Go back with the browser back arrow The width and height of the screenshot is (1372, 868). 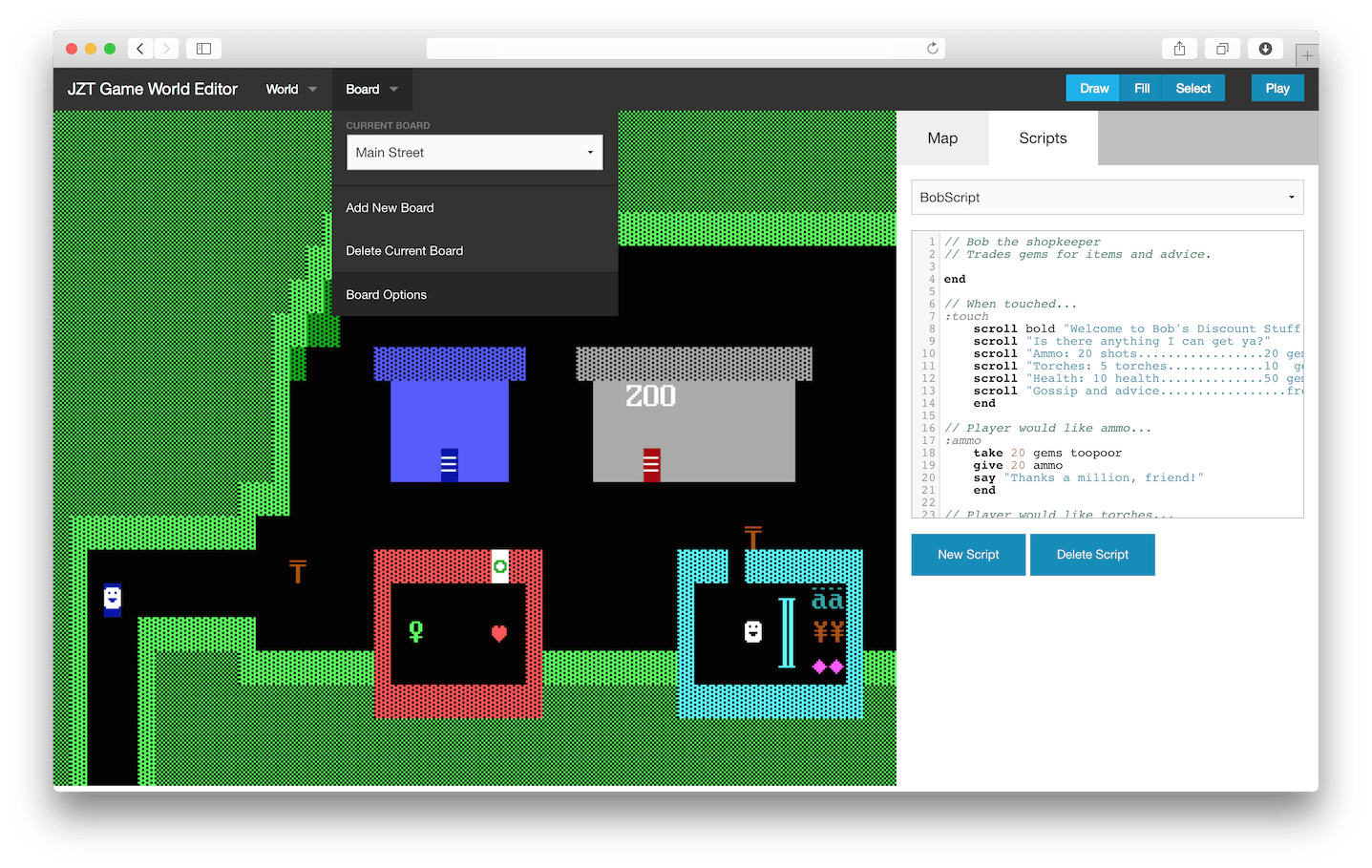click(140, 49)
